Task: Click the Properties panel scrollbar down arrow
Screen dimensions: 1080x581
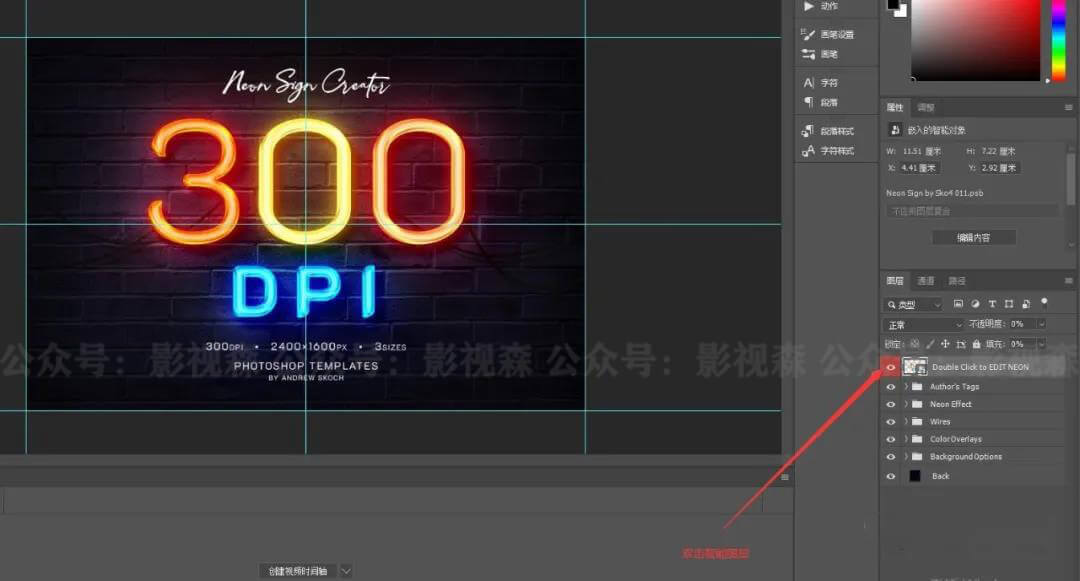Action: tap(1071, 244)
